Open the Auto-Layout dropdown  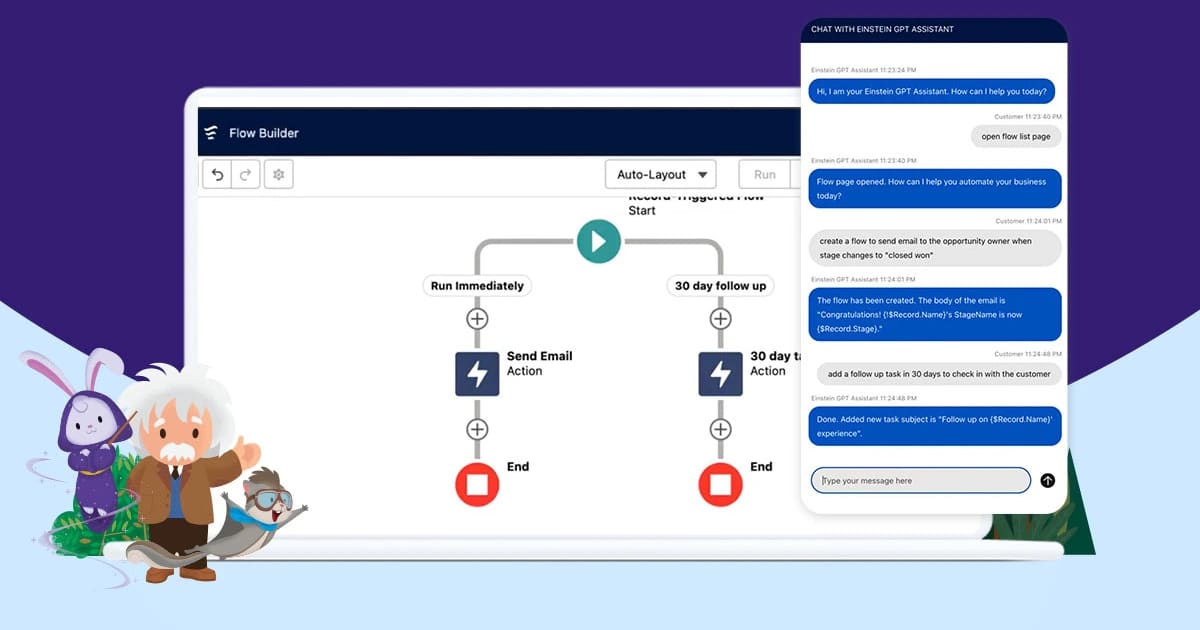[x=661, y=175]
